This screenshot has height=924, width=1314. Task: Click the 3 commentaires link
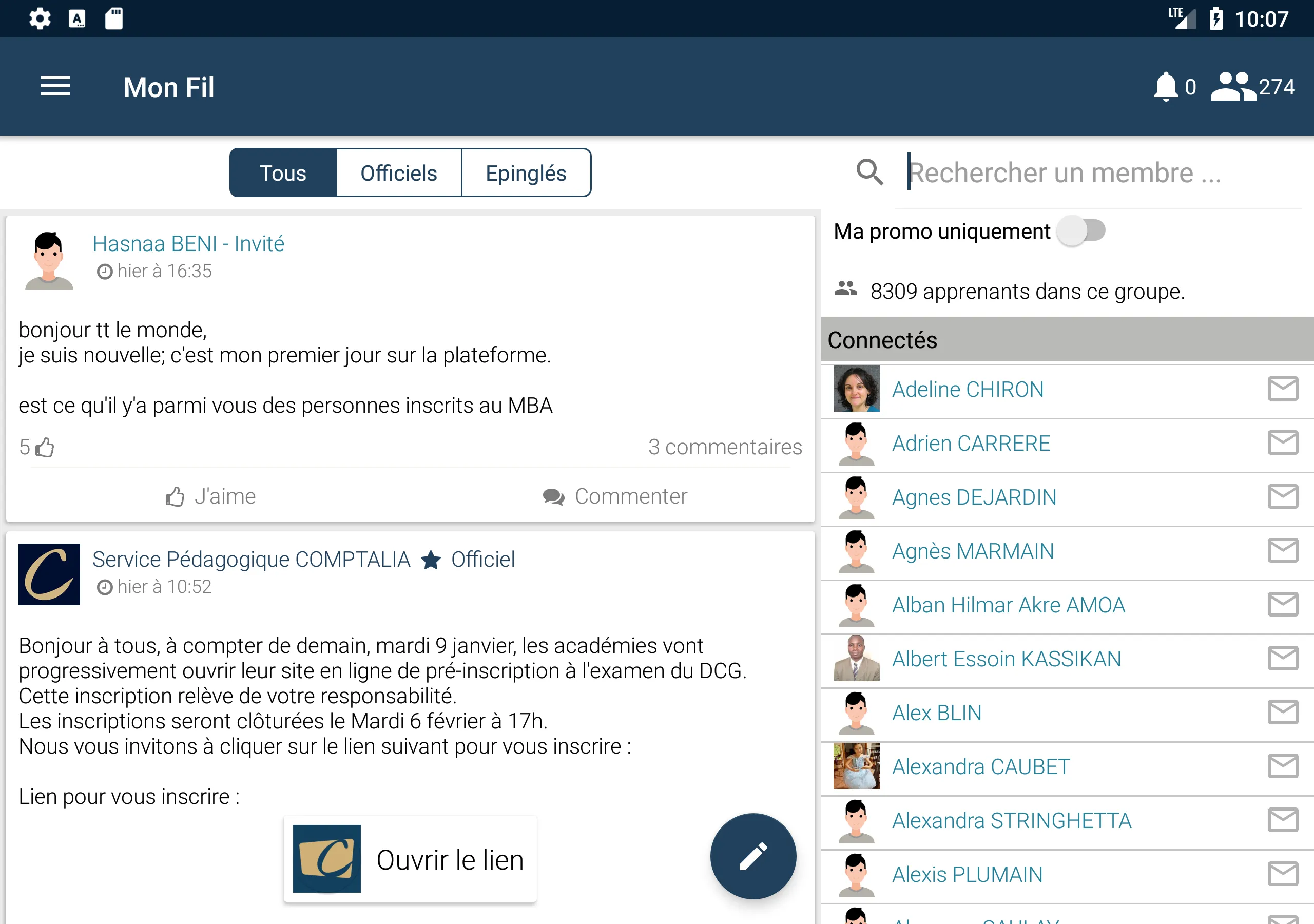(724, 446)
